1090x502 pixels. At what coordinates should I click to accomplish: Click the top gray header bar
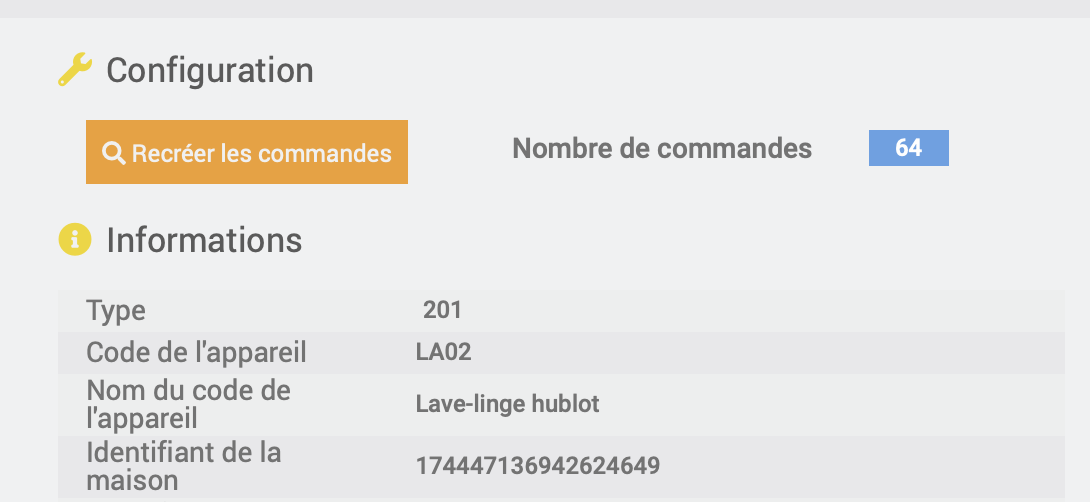pos(545,8)
